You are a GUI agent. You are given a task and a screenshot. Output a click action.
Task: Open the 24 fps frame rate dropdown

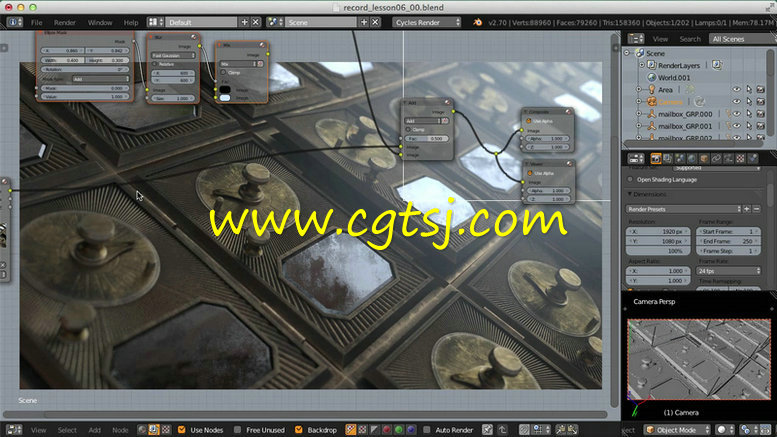tap(728, 271)
